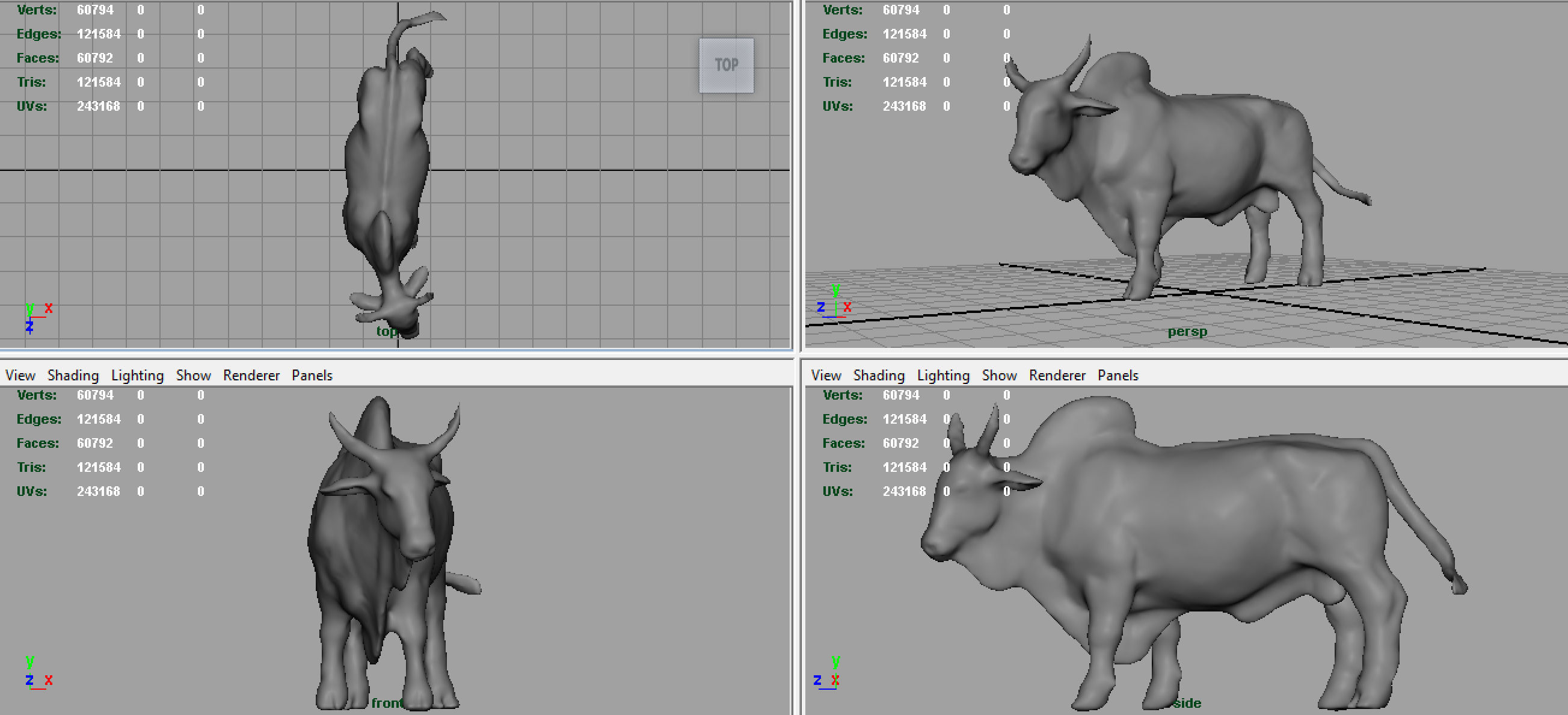Open front viewport's Shading menu
The height and width of the screenshot is (715, 1568).
(x=73, y=375)
